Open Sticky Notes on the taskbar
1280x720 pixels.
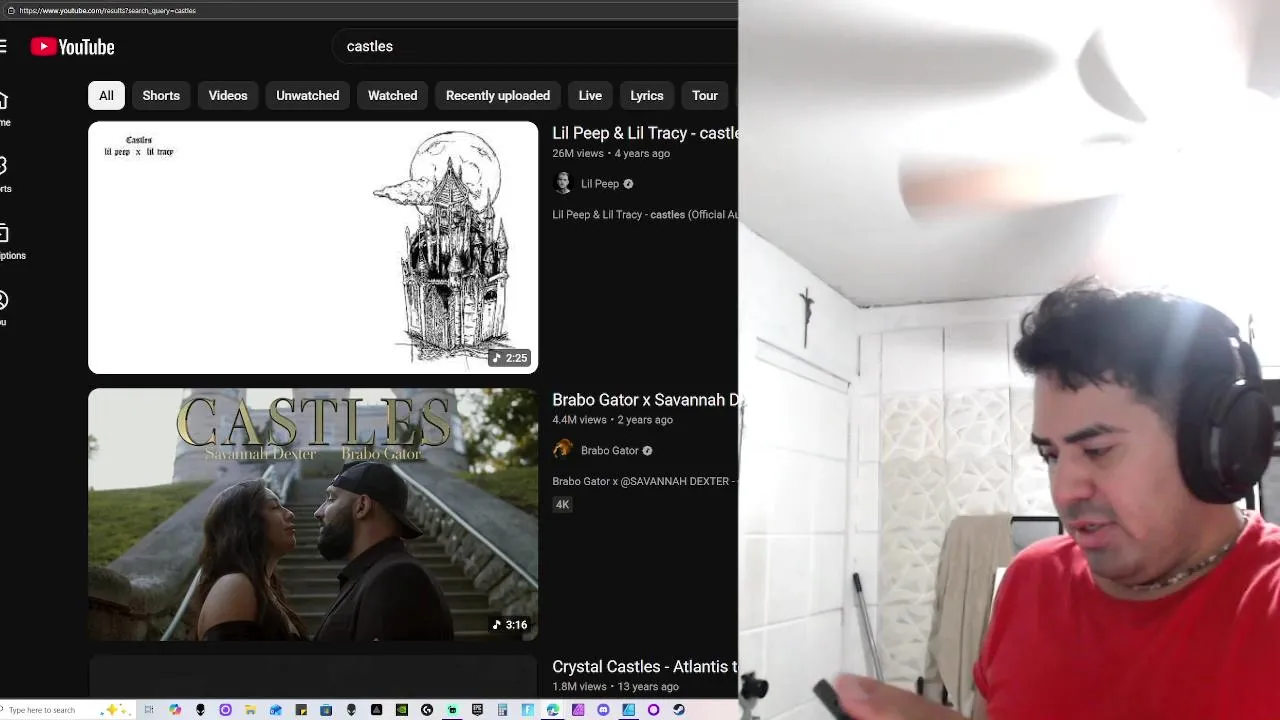[301, 710]
